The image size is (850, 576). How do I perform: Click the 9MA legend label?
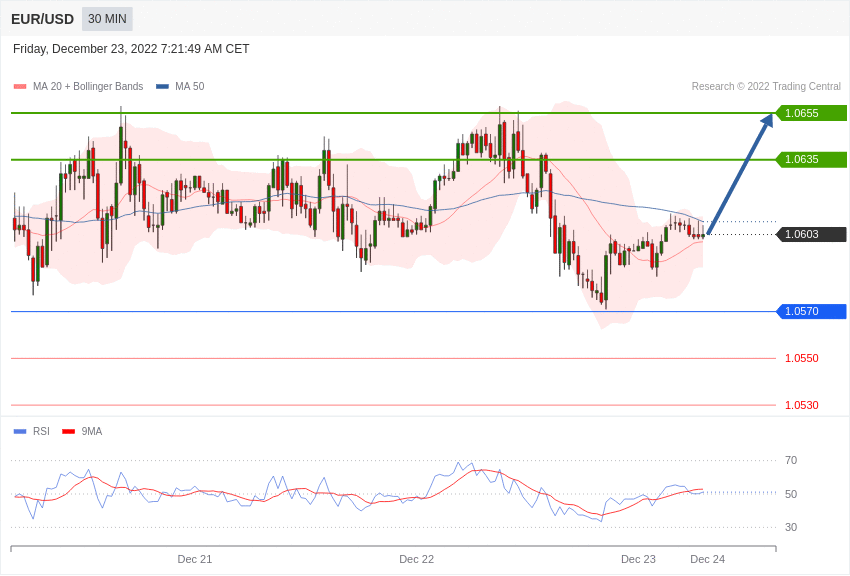click(x=92, y=431)
